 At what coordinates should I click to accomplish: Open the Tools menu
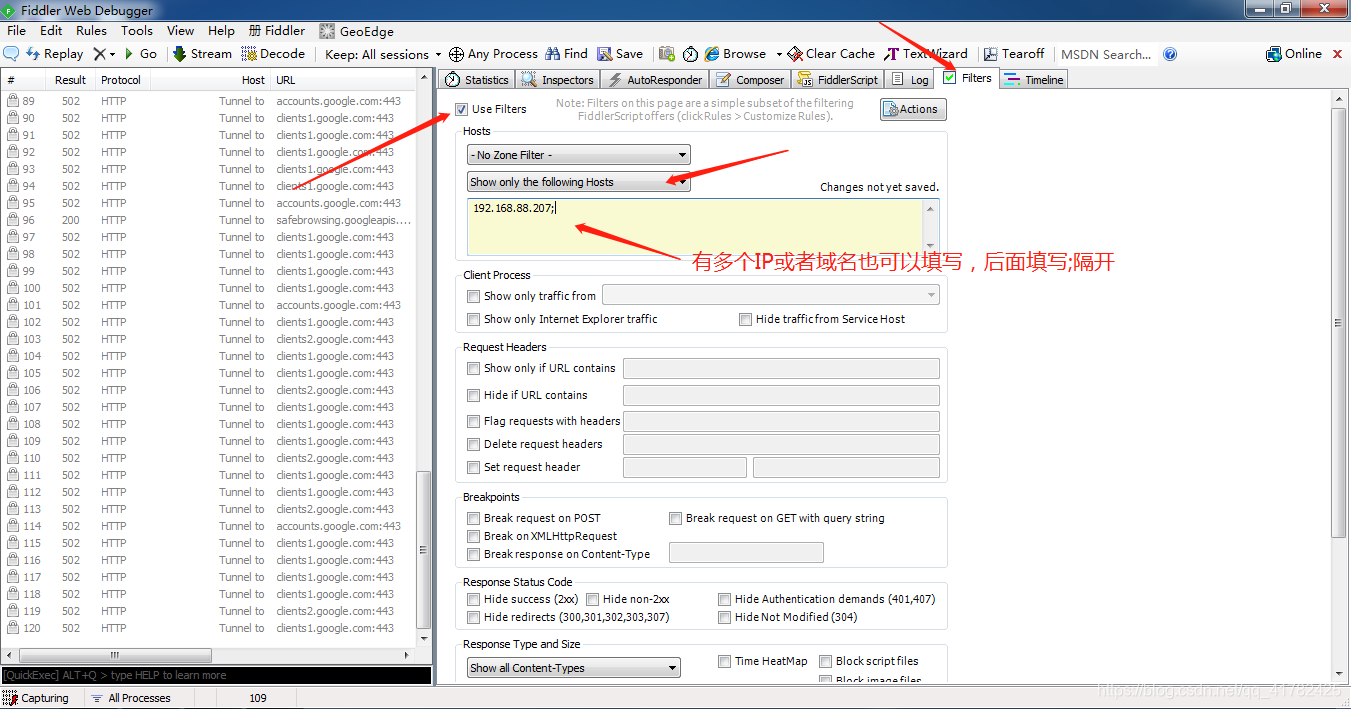[x=137, y=31]
